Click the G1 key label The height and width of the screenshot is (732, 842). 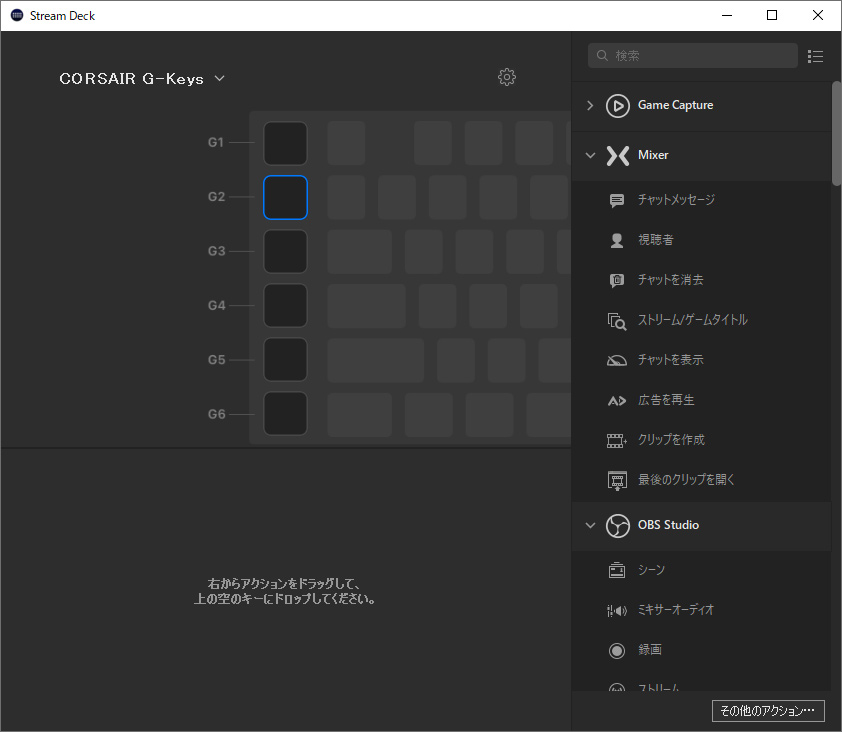click(215, 142)
